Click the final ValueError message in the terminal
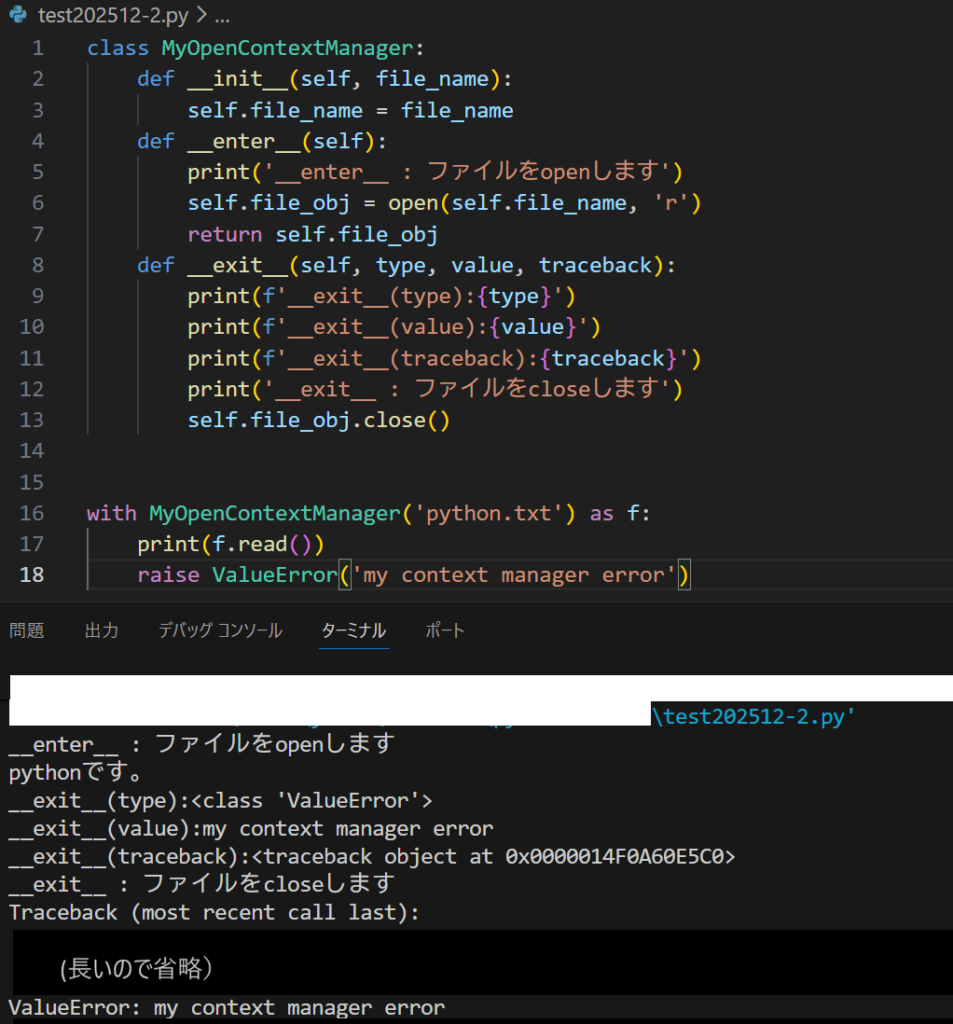953x1024 pixels. pos(226,1007)
